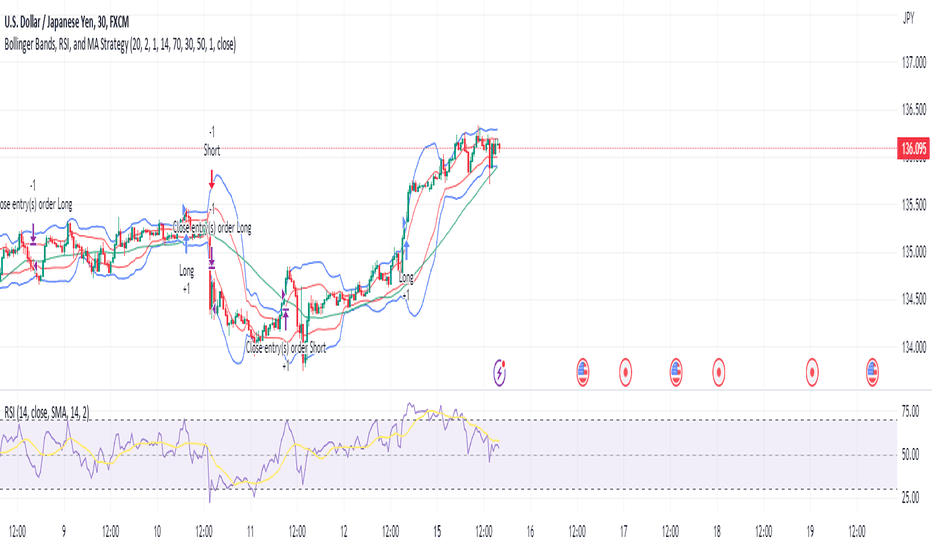
Task: Click the JPY currency label on price axis
Action: (x=908, y=18)
